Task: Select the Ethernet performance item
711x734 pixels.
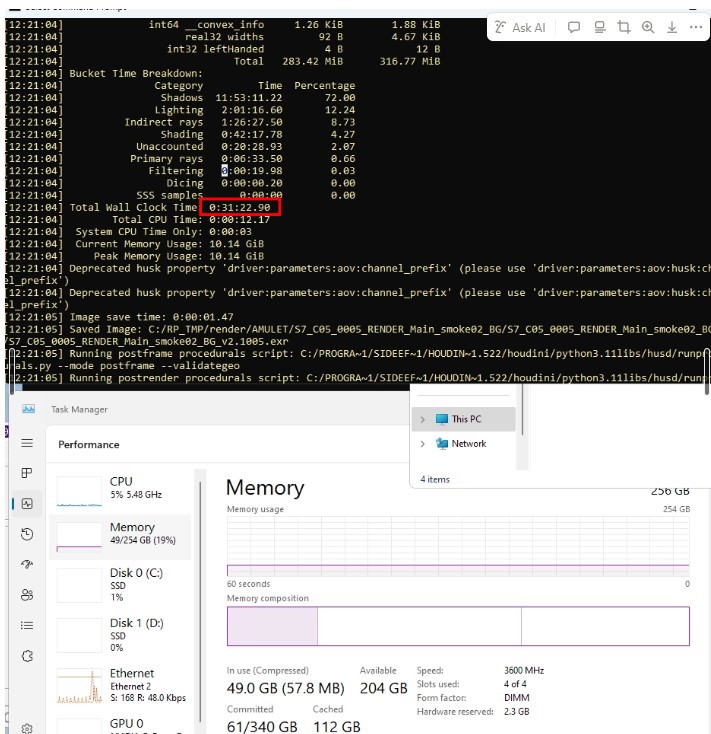Action: [120, 686]
